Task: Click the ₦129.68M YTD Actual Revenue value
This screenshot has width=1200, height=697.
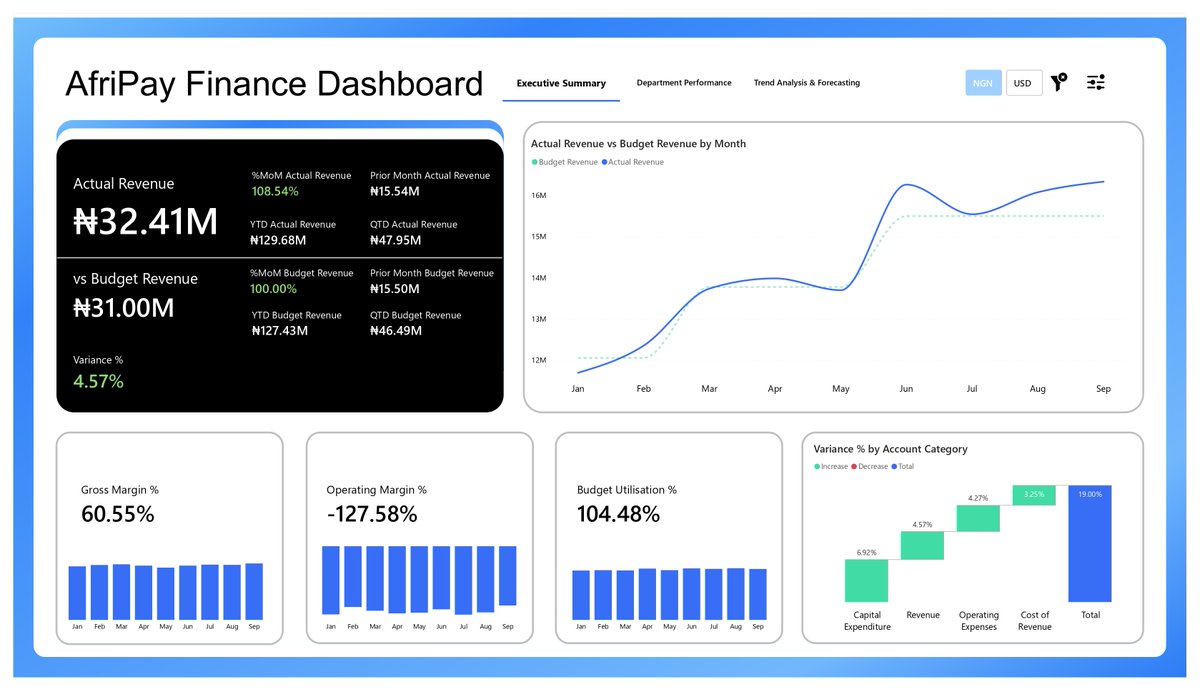Action: pyautogui.click(x=279, y=240)
